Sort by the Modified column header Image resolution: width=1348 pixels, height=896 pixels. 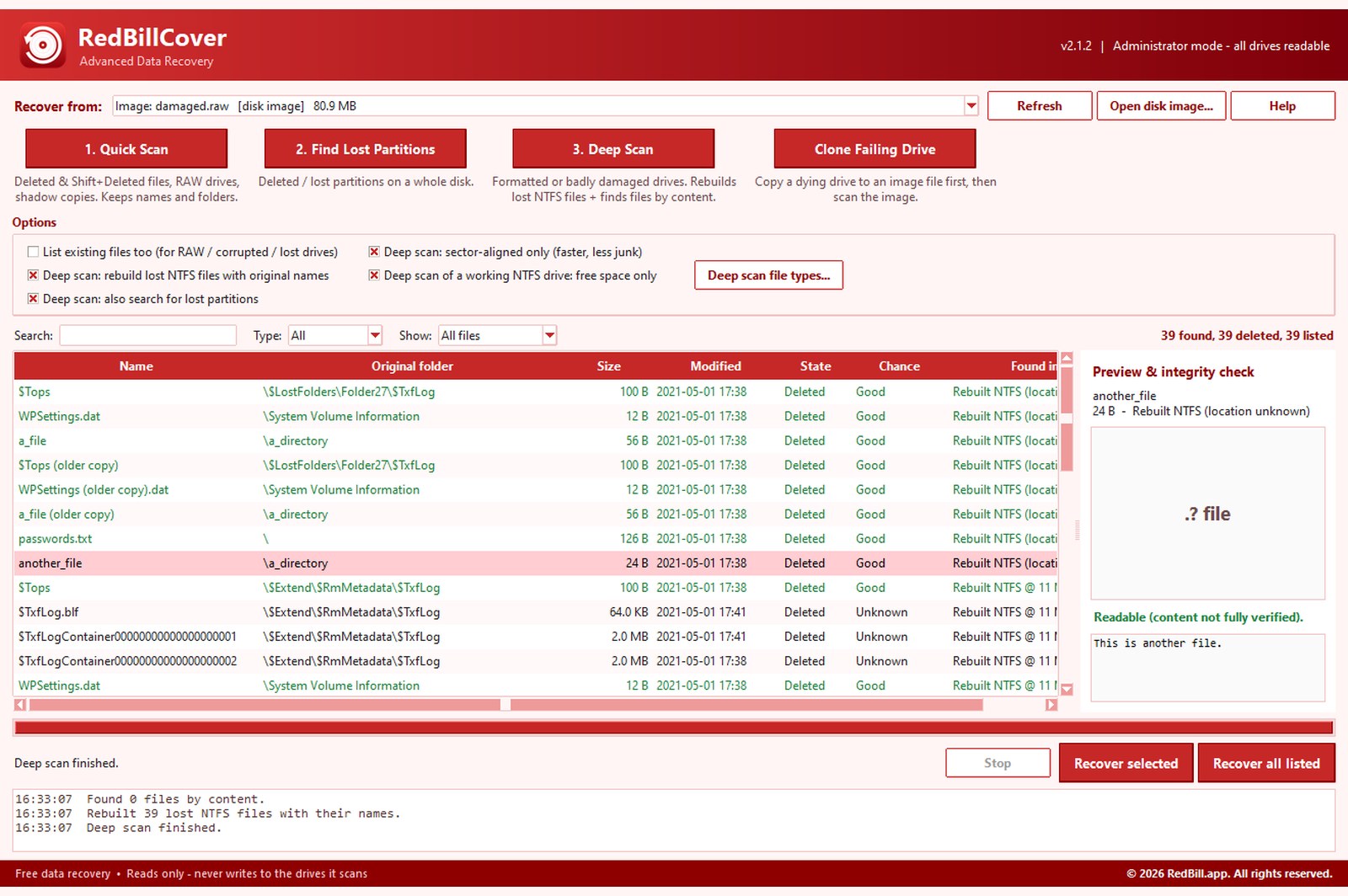[715, 366]
